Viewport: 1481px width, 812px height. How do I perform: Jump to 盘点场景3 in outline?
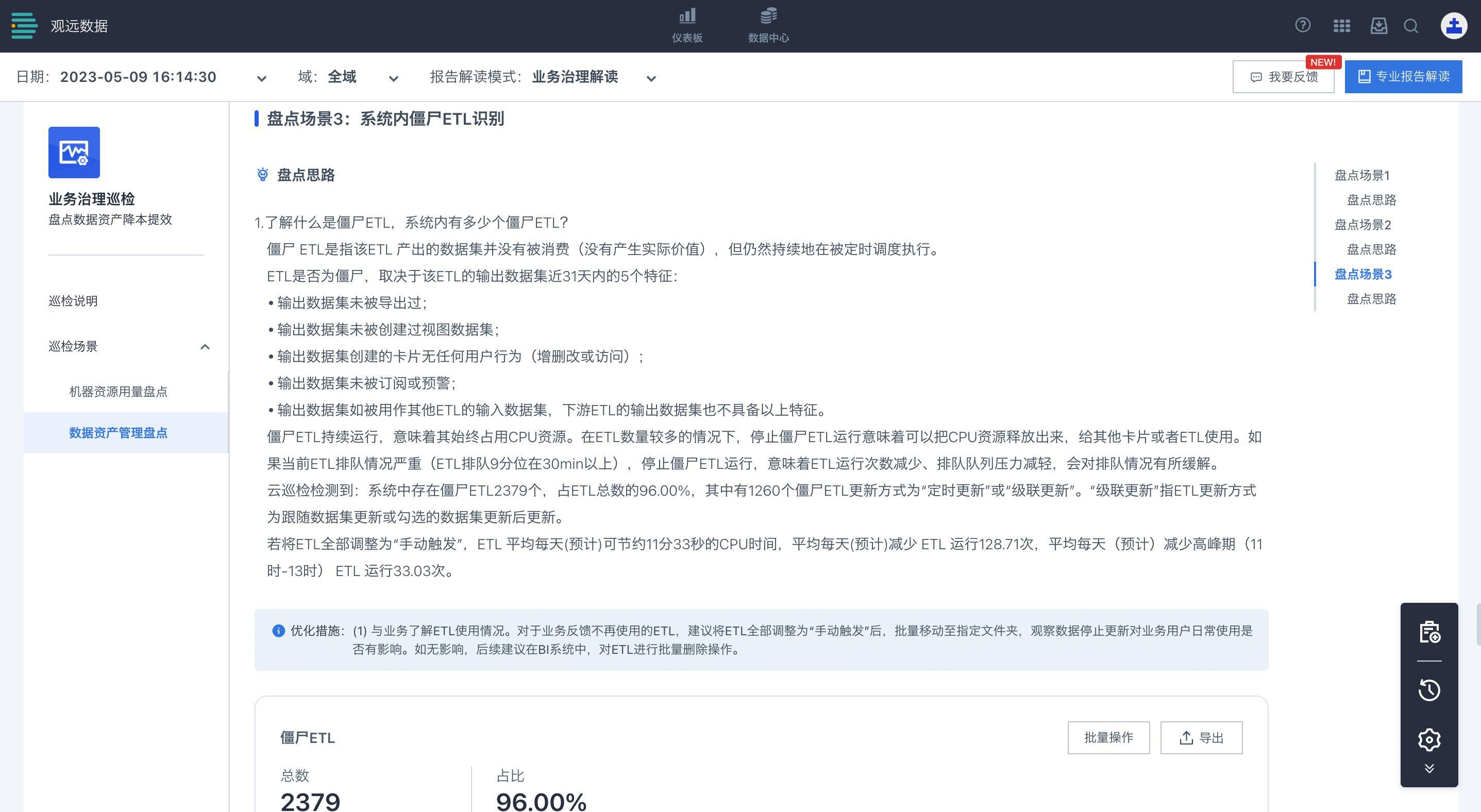(x=1363, y=274)
